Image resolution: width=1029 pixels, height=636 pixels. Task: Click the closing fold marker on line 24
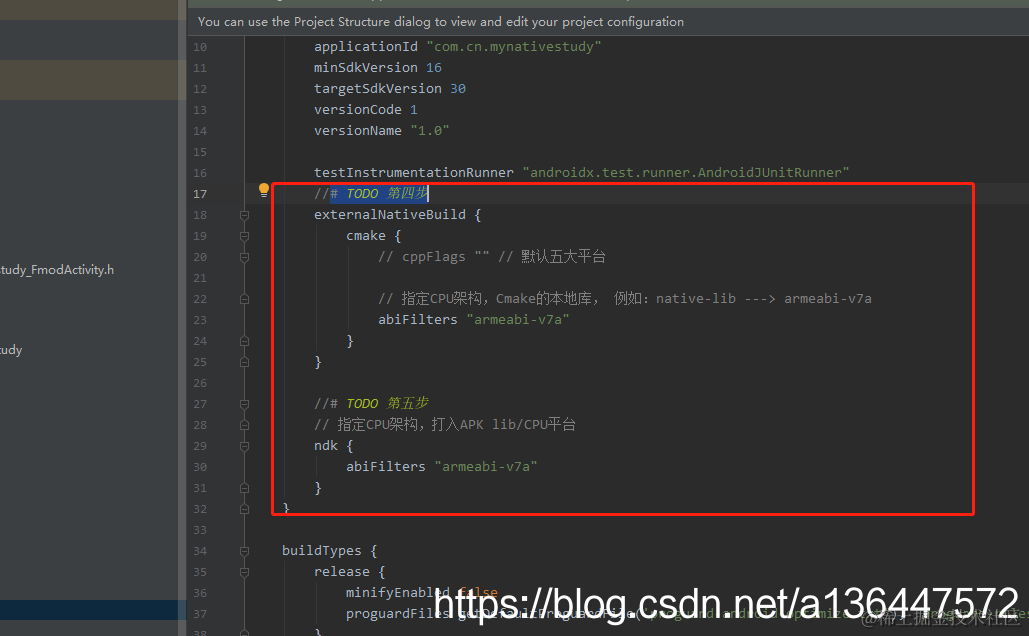pyautogui.click(x=244, y=341)
